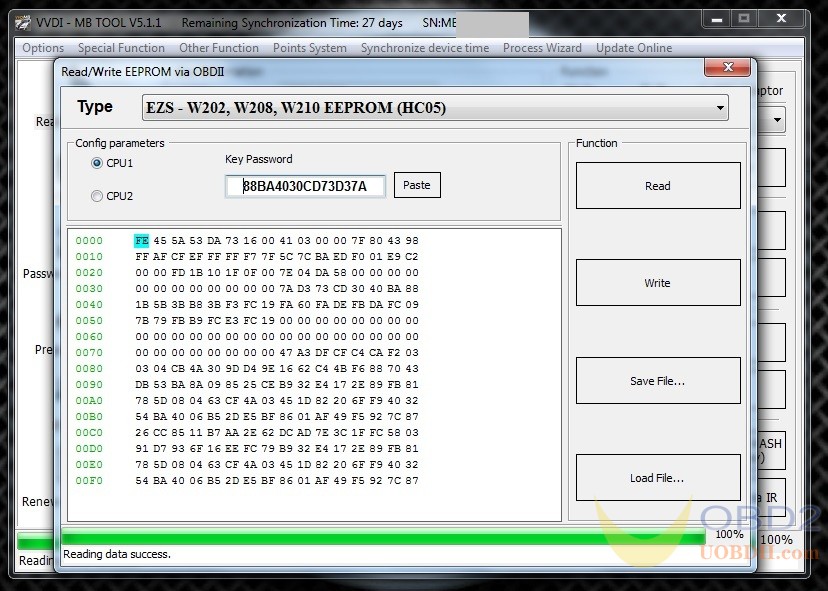
Task: Open the Options menu
Action: [43, 48]
